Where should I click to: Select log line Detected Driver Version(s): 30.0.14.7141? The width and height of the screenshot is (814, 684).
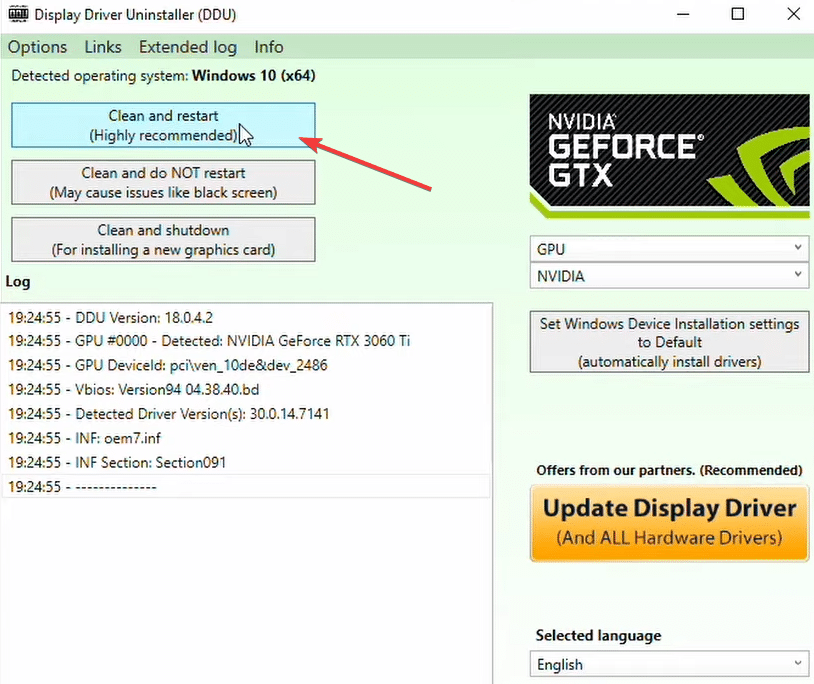(x=246, y=414)
